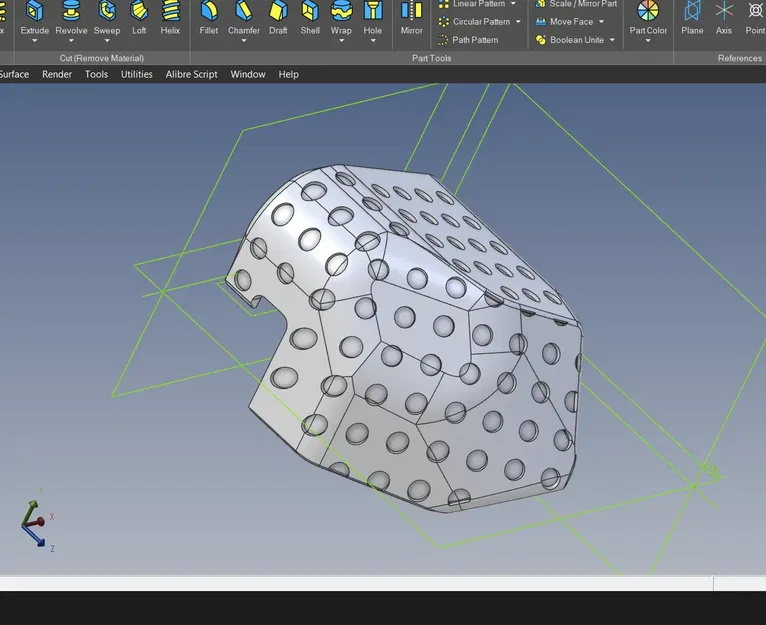This screenshot has width=766, height=625.
Task: Click the Move Face button
Action: point(570,22)
